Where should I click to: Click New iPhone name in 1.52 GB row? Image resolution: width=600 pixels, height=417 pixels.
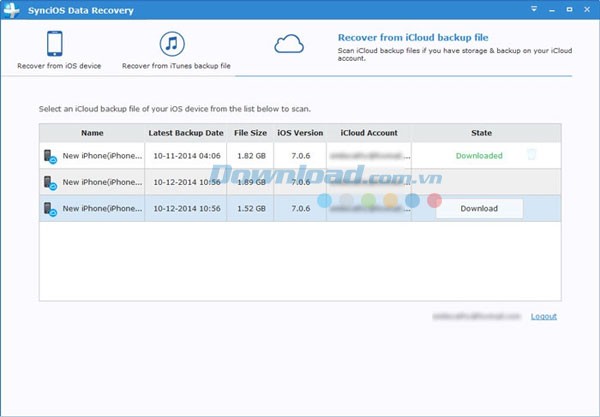tap(102, 208)
